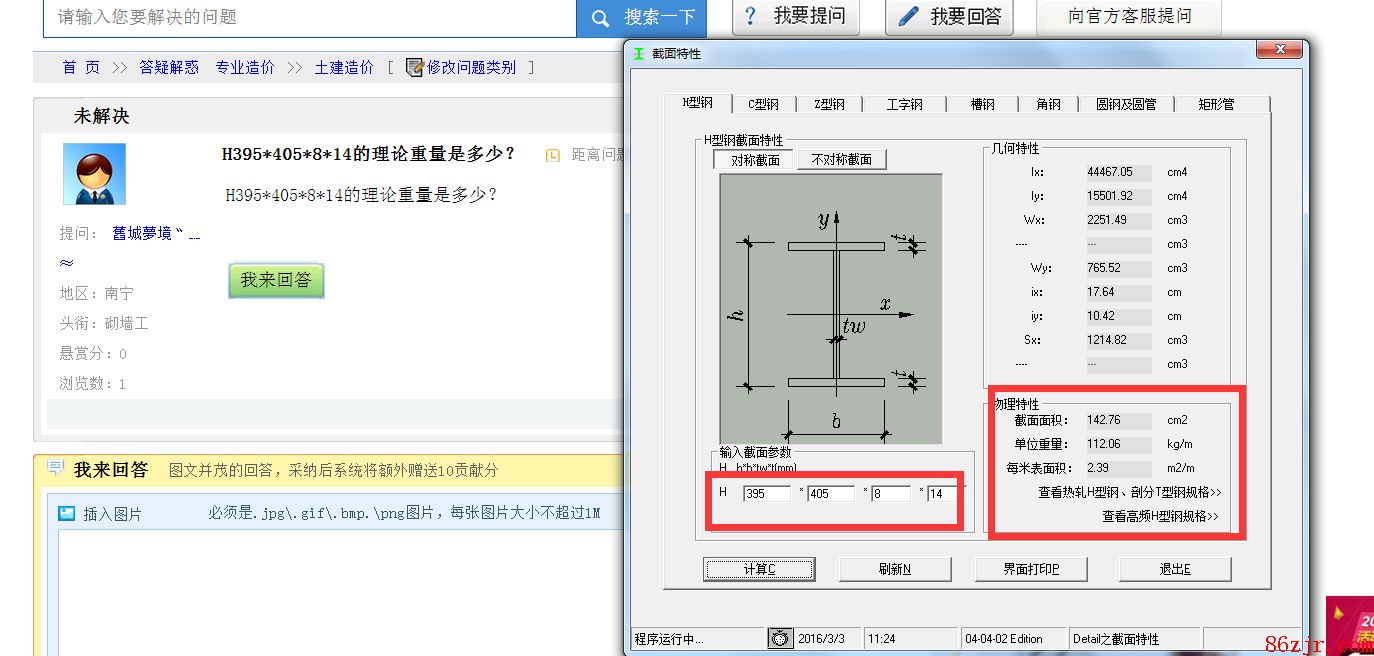Expand 查看高频H型钢规格 list
1374x656 pixels.
(x=1160, y=516)
